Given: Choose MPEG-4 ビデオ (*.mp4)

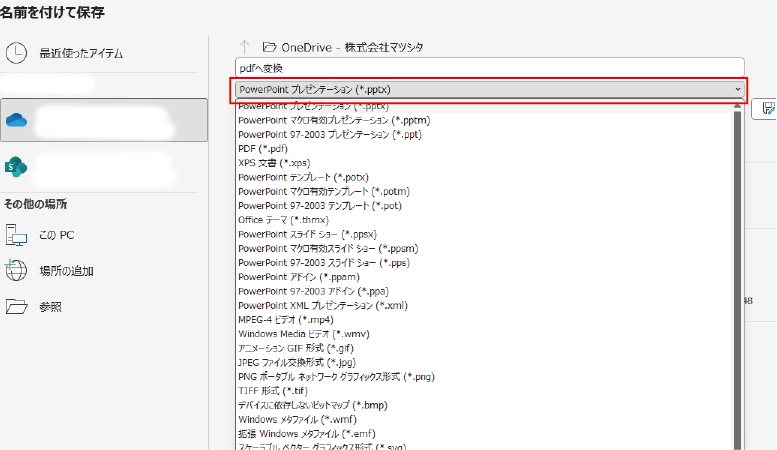Looking at the screenshot, I should (x=285, y=320).
